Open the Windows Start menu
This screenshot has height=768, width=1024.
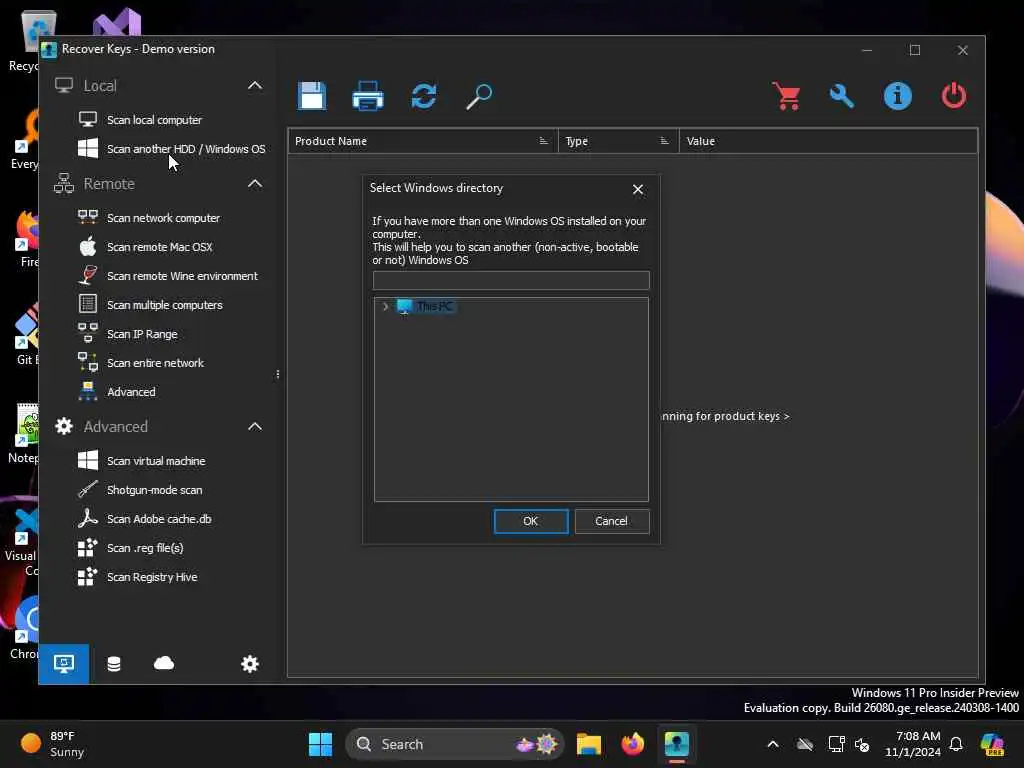point(320,744)
